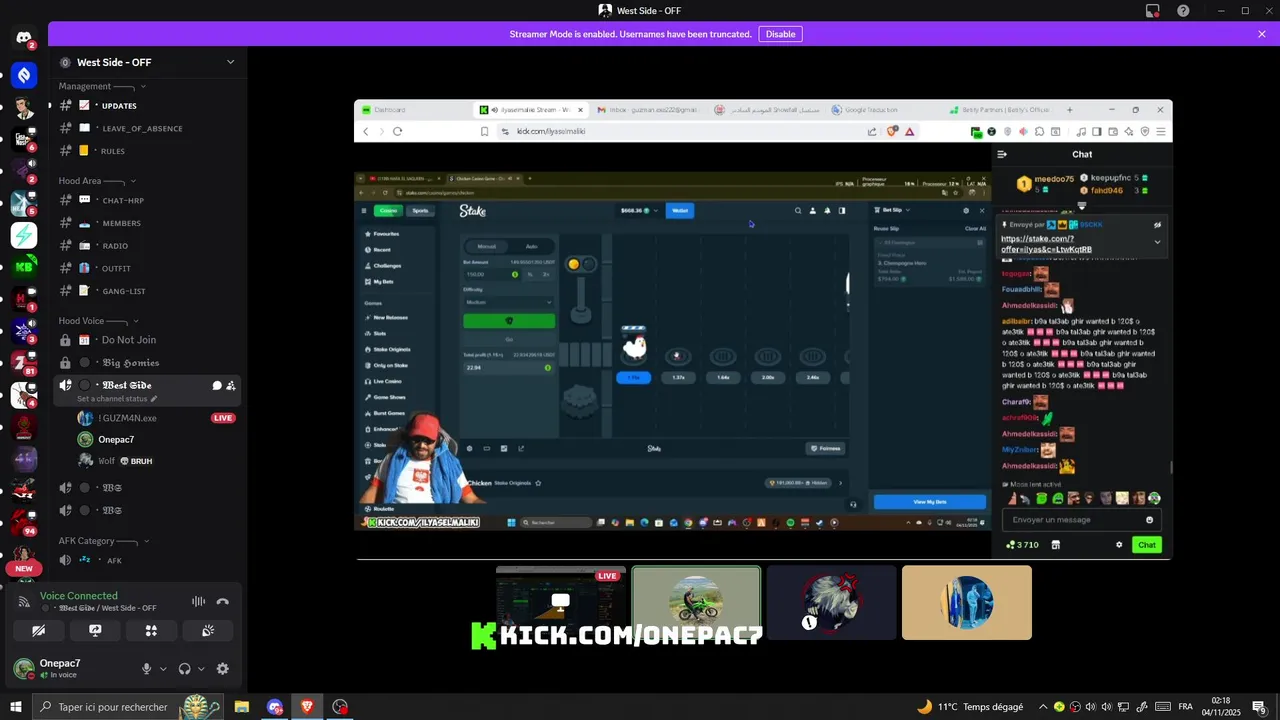
Task: Open activities launcher in voice panel
Action: tap(151, 631)
